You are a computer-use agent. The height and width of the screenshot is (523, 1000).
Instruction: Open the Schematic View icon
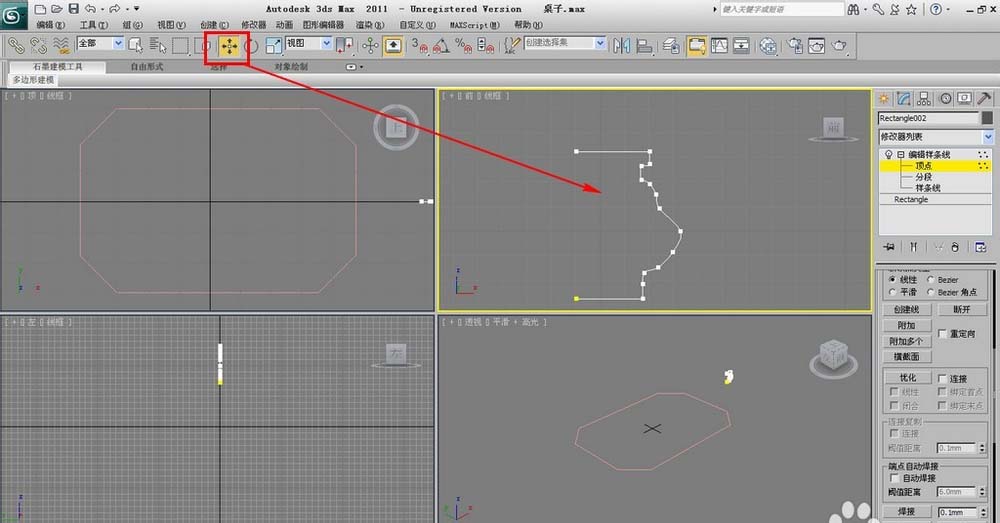(741, 45)
